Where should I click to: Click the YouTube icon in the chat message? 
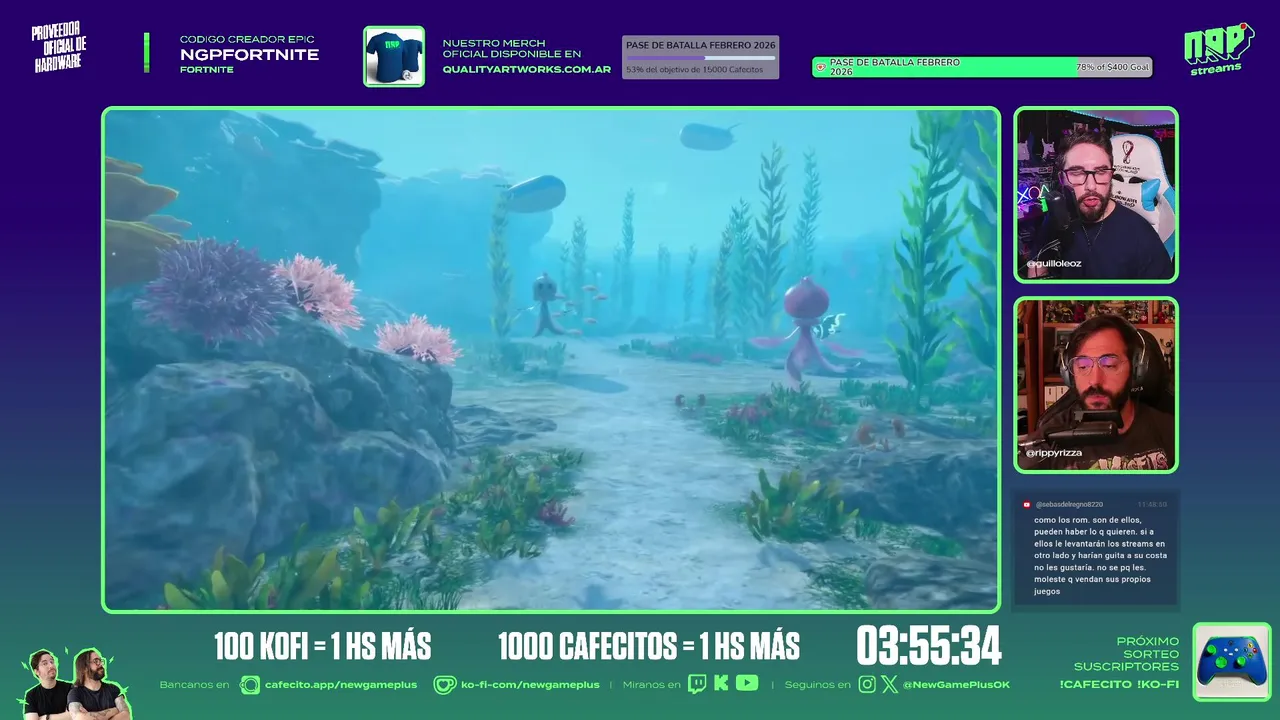point(1026,504)
